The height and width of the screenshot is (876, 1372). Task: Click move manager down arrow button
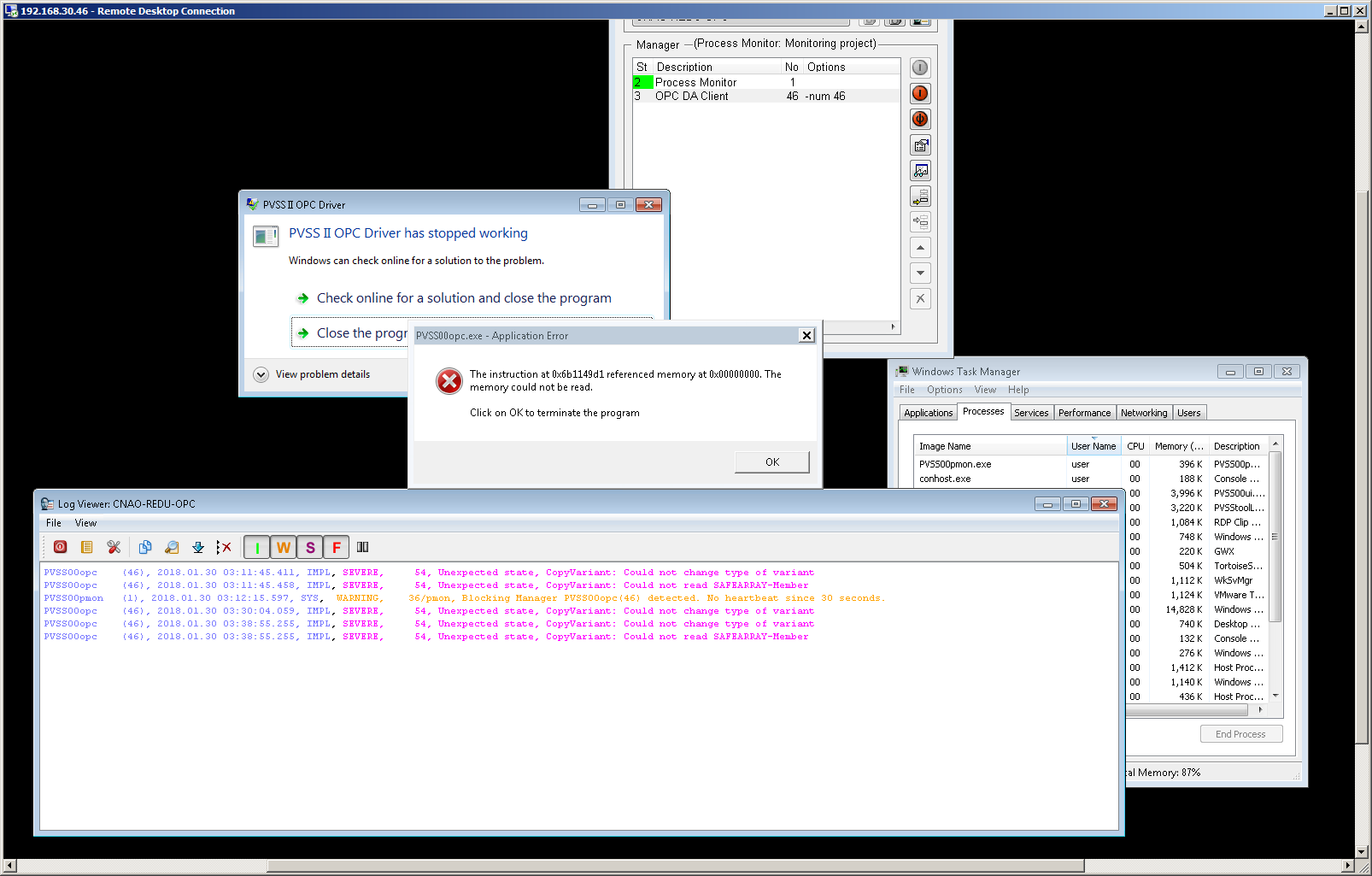[920, 273]
